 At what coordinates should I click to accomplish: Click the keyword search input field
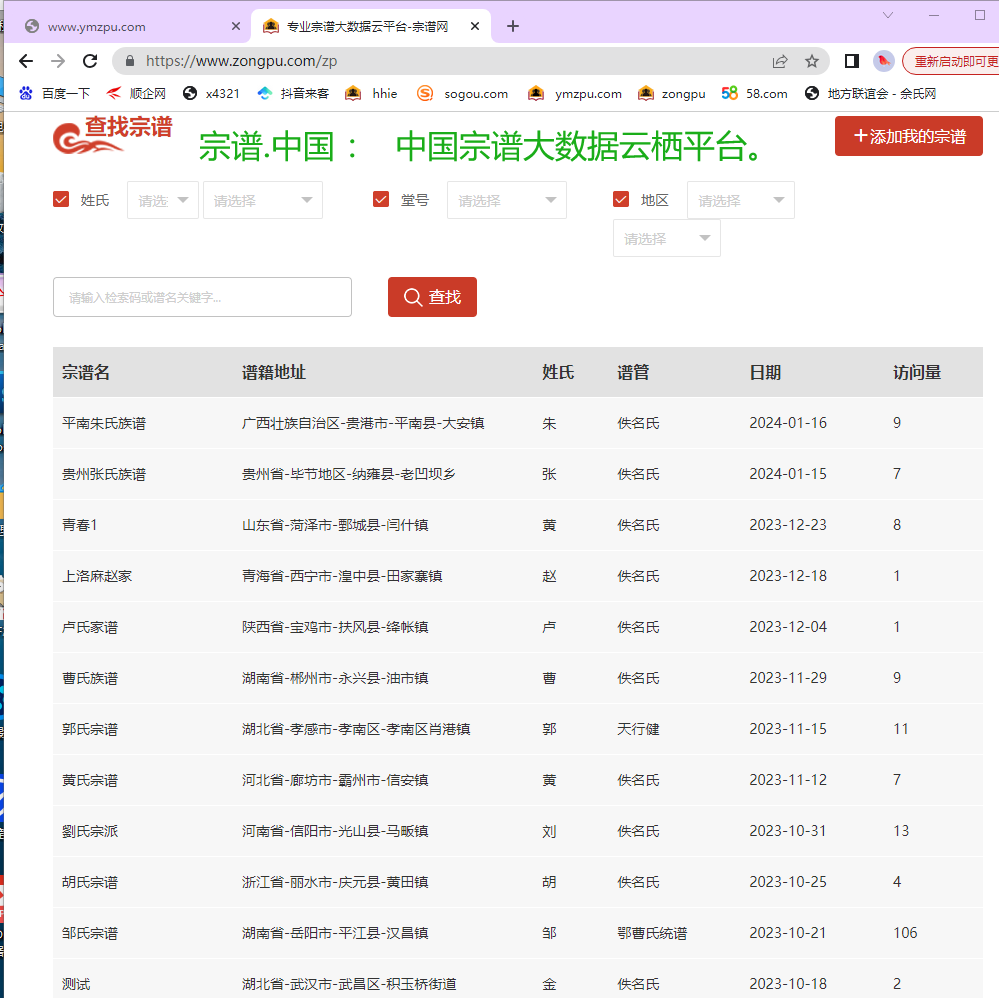pyautogui.click(x=202, y=297)
